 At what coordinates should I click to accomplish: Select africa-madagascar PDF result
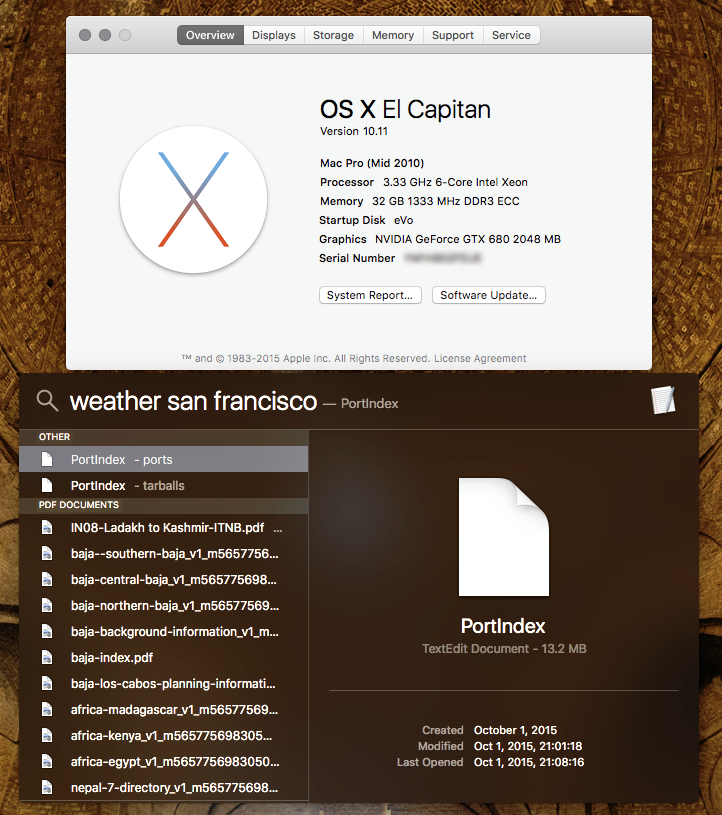tap(164, 710)
